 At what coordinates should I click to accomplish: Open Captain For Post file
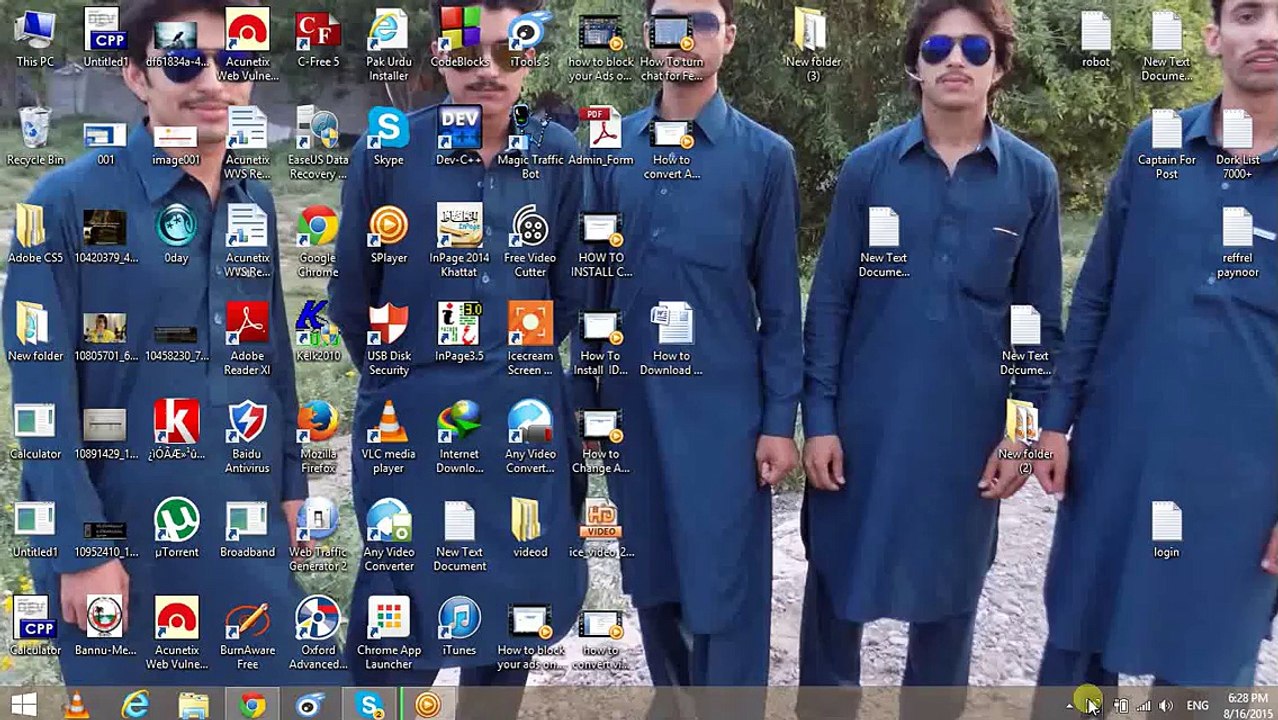1167,145
